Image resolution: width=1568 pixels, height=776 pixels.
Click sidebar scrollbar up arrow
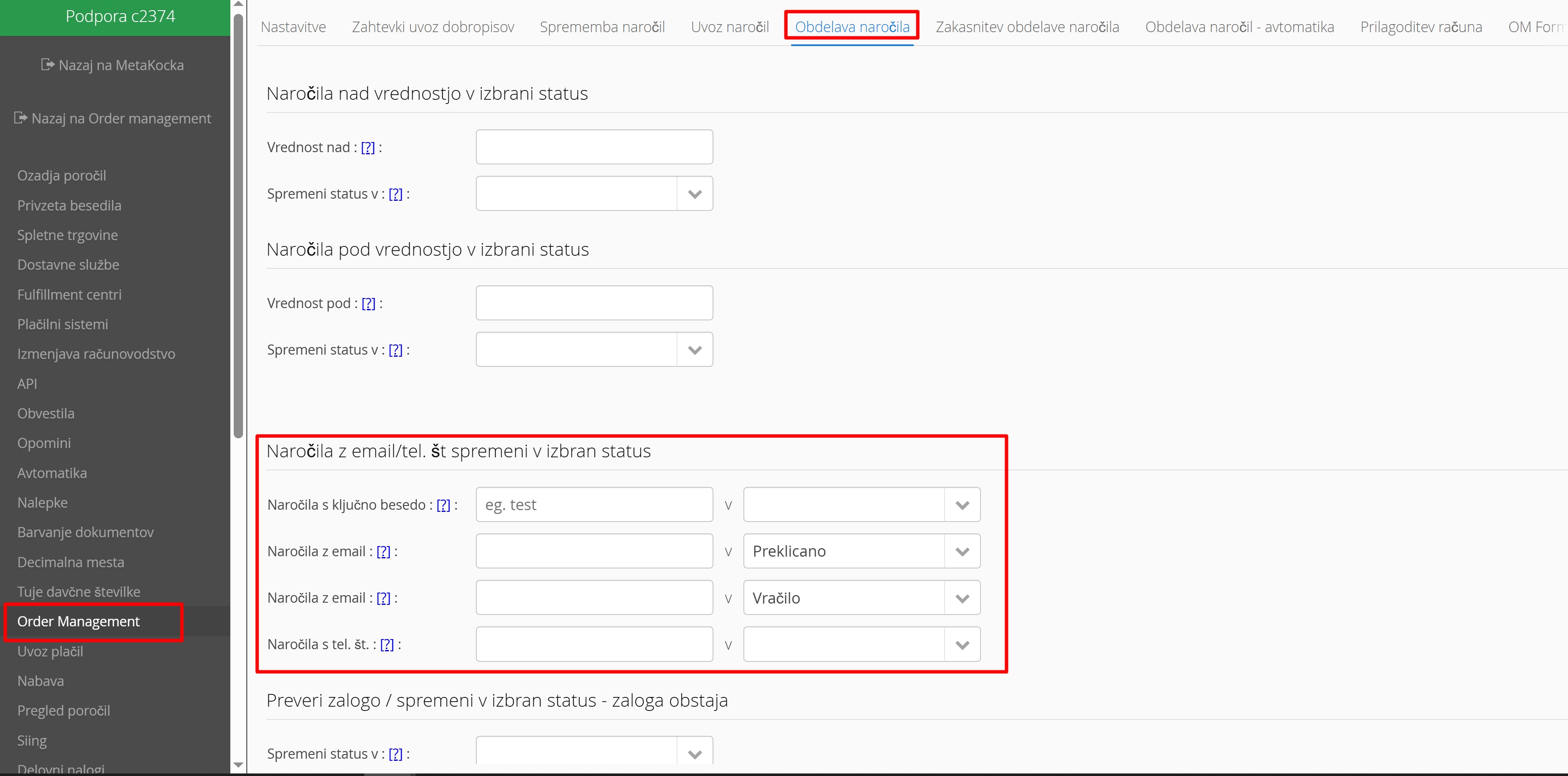click(238, 4)
